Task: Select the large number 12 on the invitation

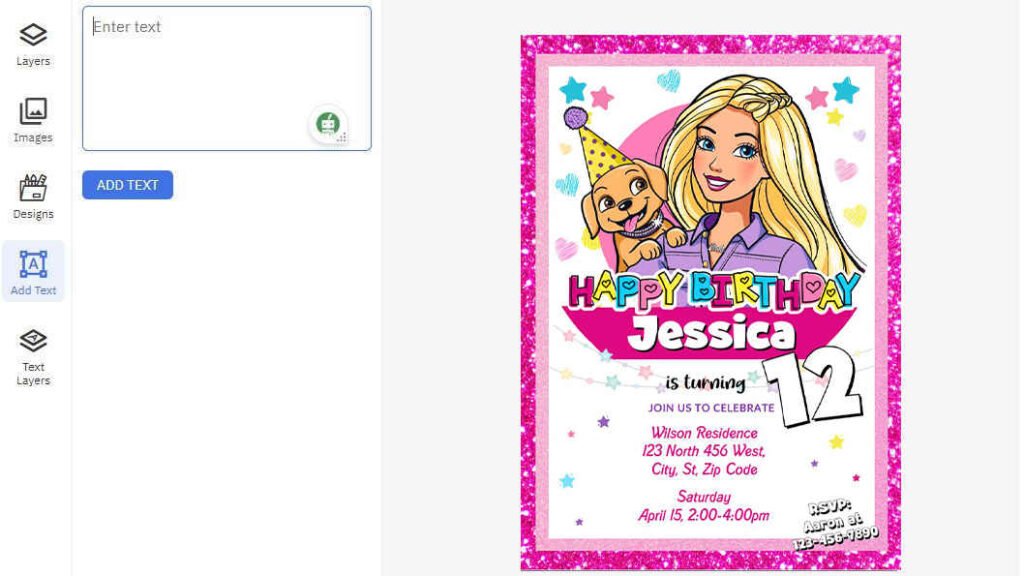Action: [813, 387]
